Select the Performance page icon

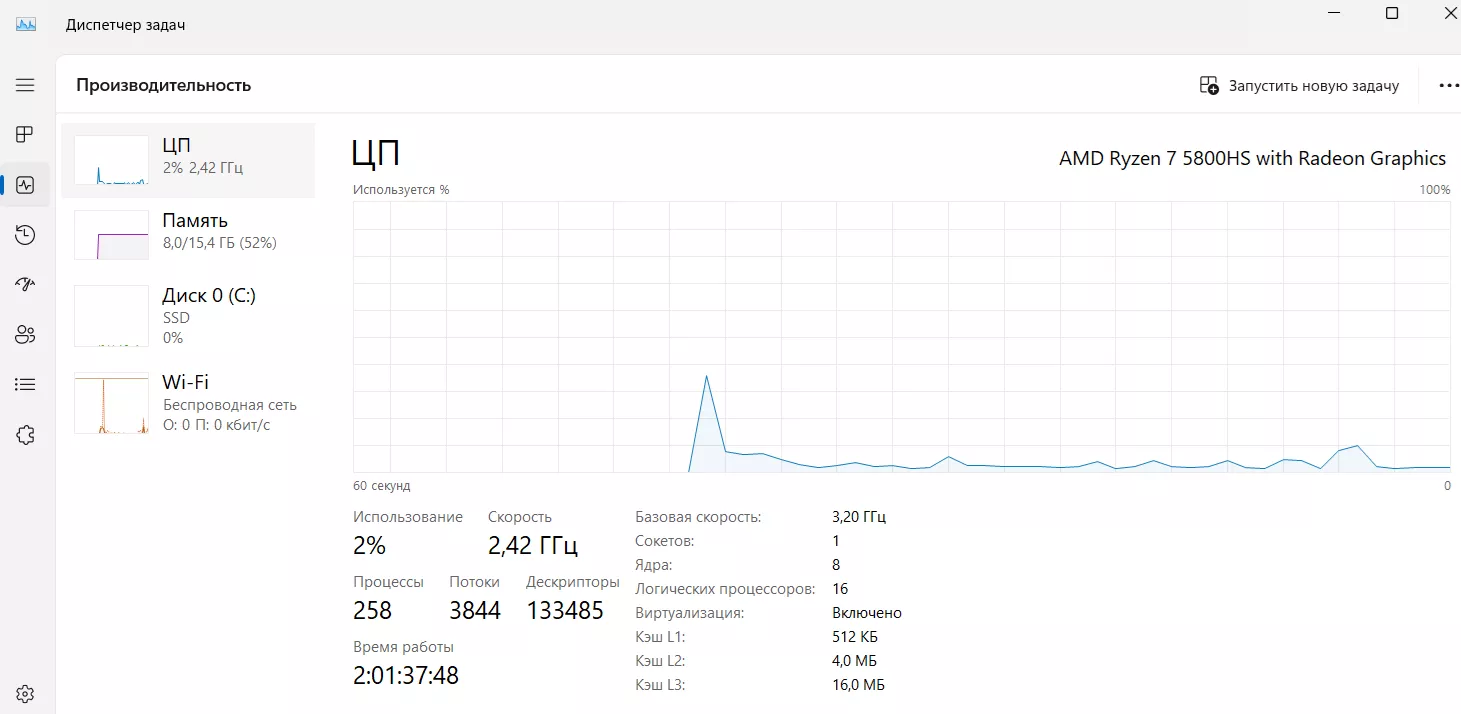pos(25,185)
